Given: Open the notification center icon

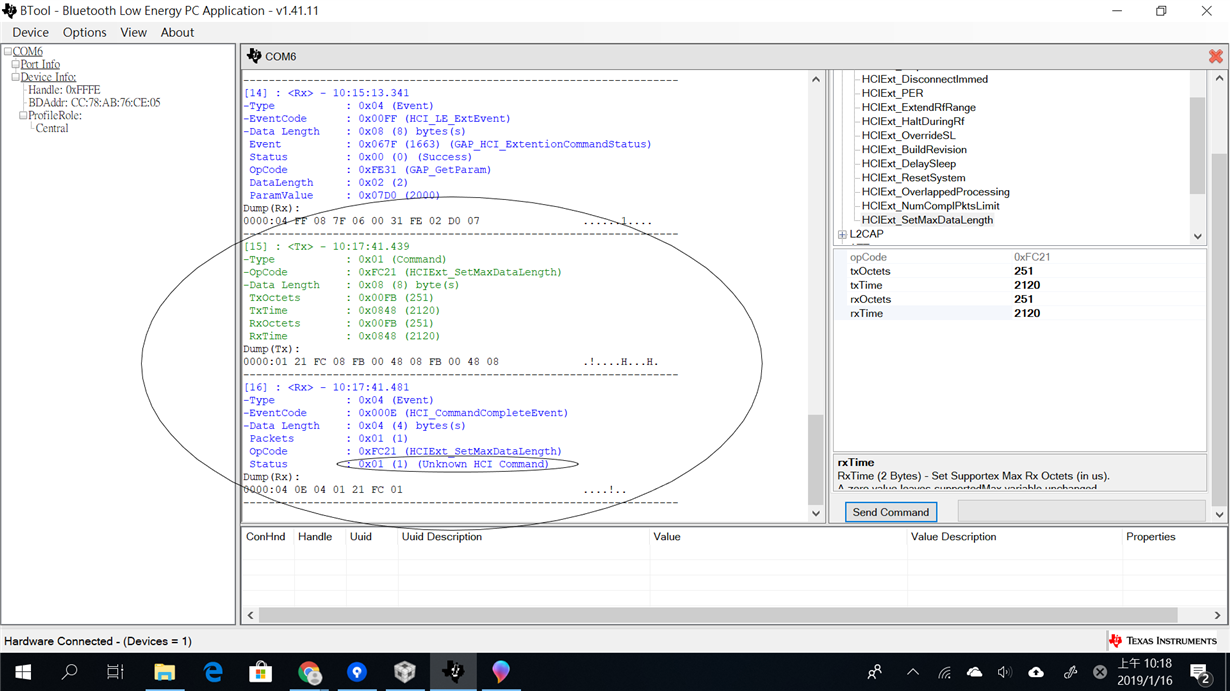Looking at the screenshot, I should click(1201, 672).
